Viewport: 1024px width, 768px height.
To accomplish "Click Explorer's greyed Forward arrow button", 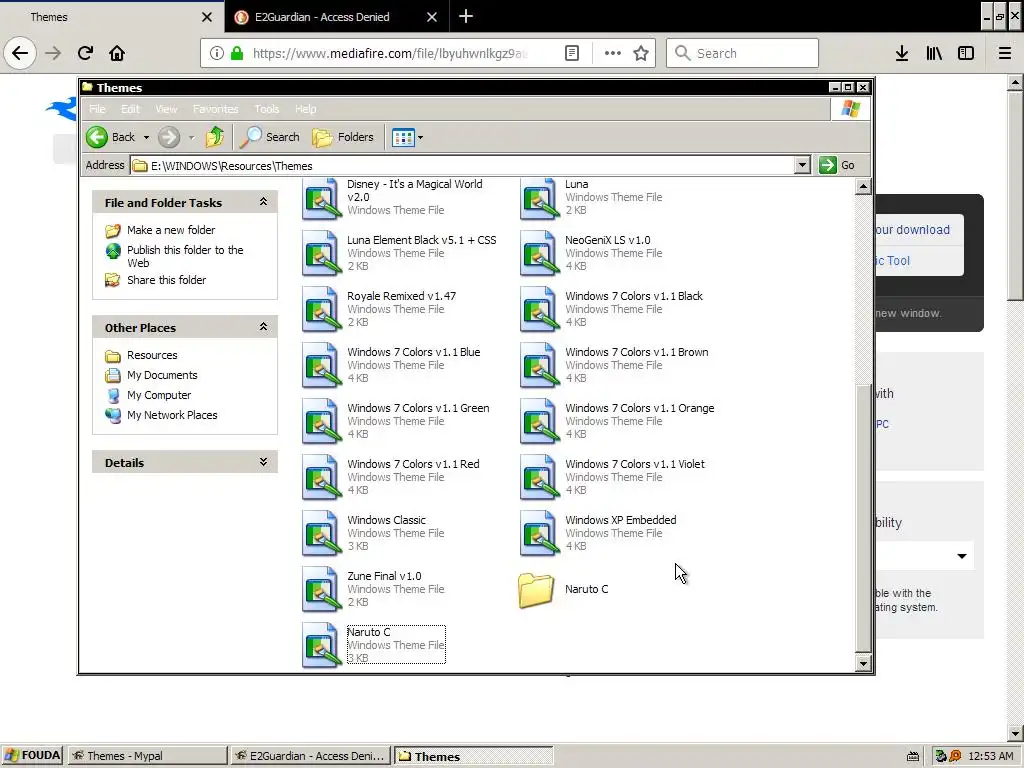I will pos(168,137).
